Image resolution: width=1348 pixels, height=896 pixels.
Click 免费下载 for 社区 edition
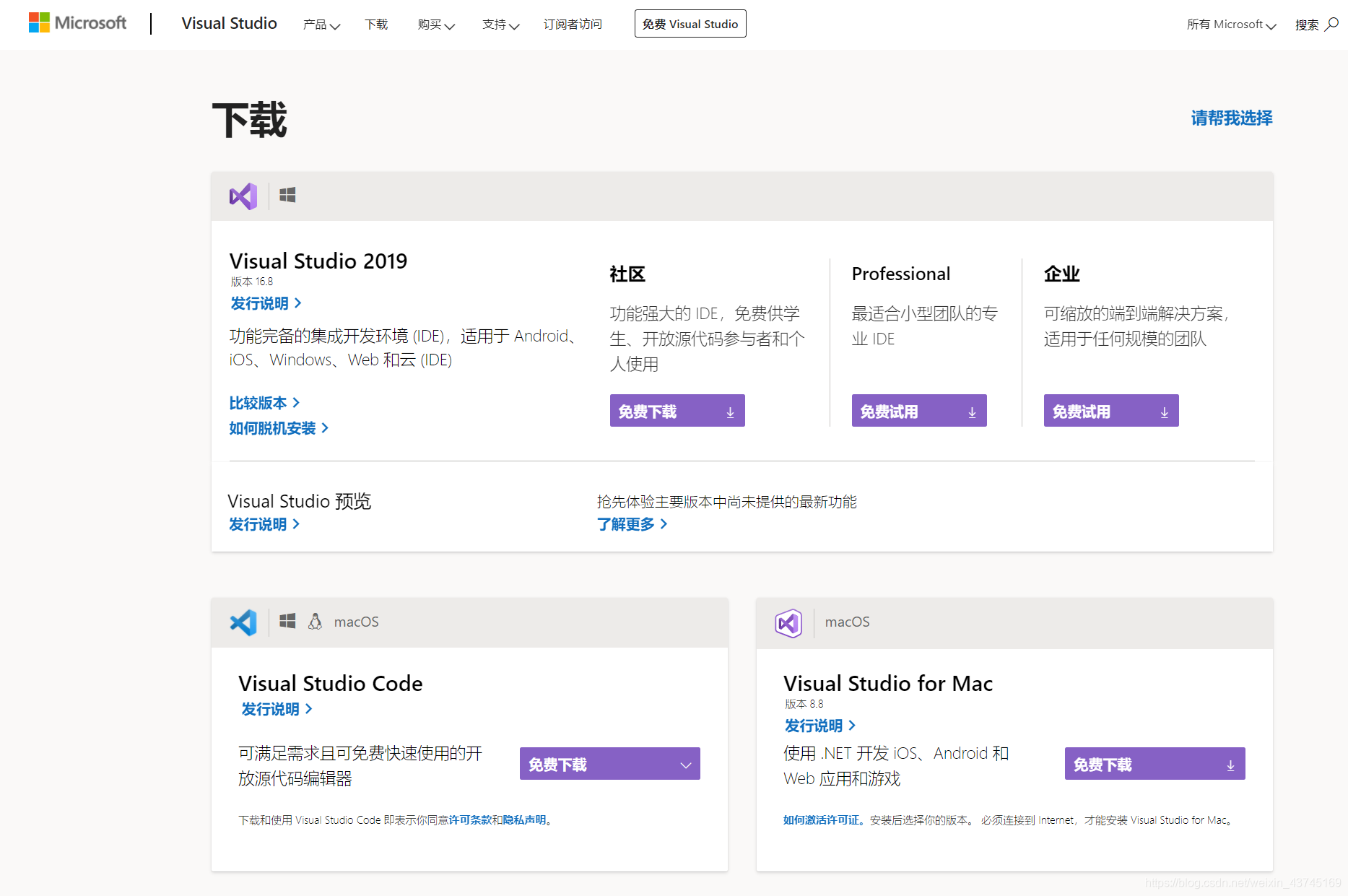(x=677, y=411)
